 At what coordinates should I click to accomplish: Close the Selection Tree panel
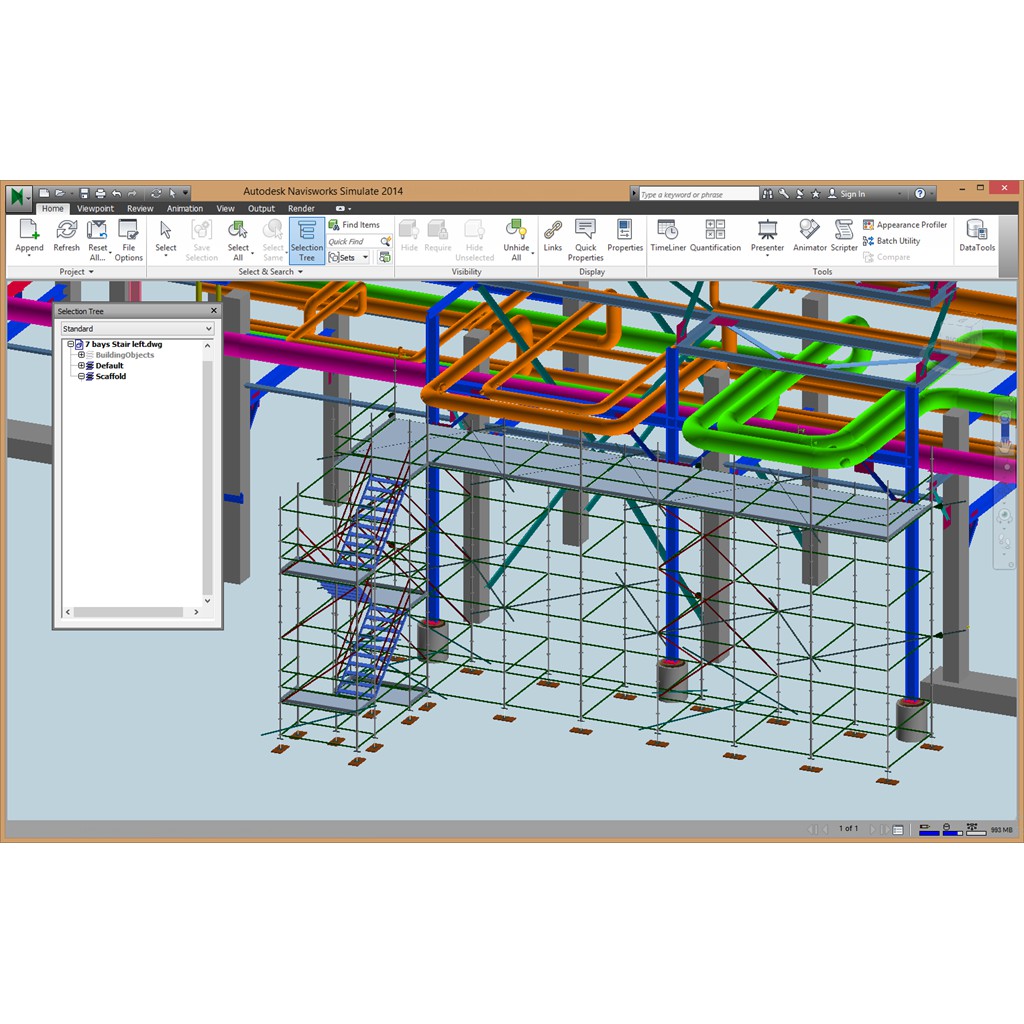click(x=213, y=311)
